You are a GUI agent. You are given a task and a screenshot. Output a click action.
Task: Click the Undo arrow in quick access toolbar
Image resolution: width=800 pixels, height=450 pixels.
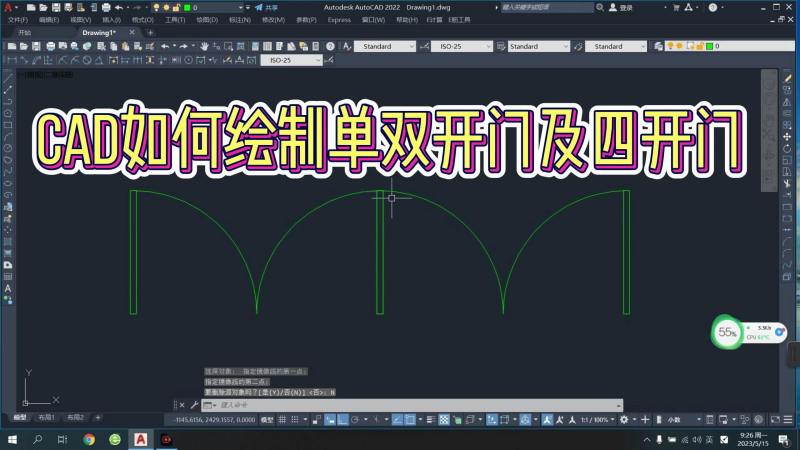(118, 8)
